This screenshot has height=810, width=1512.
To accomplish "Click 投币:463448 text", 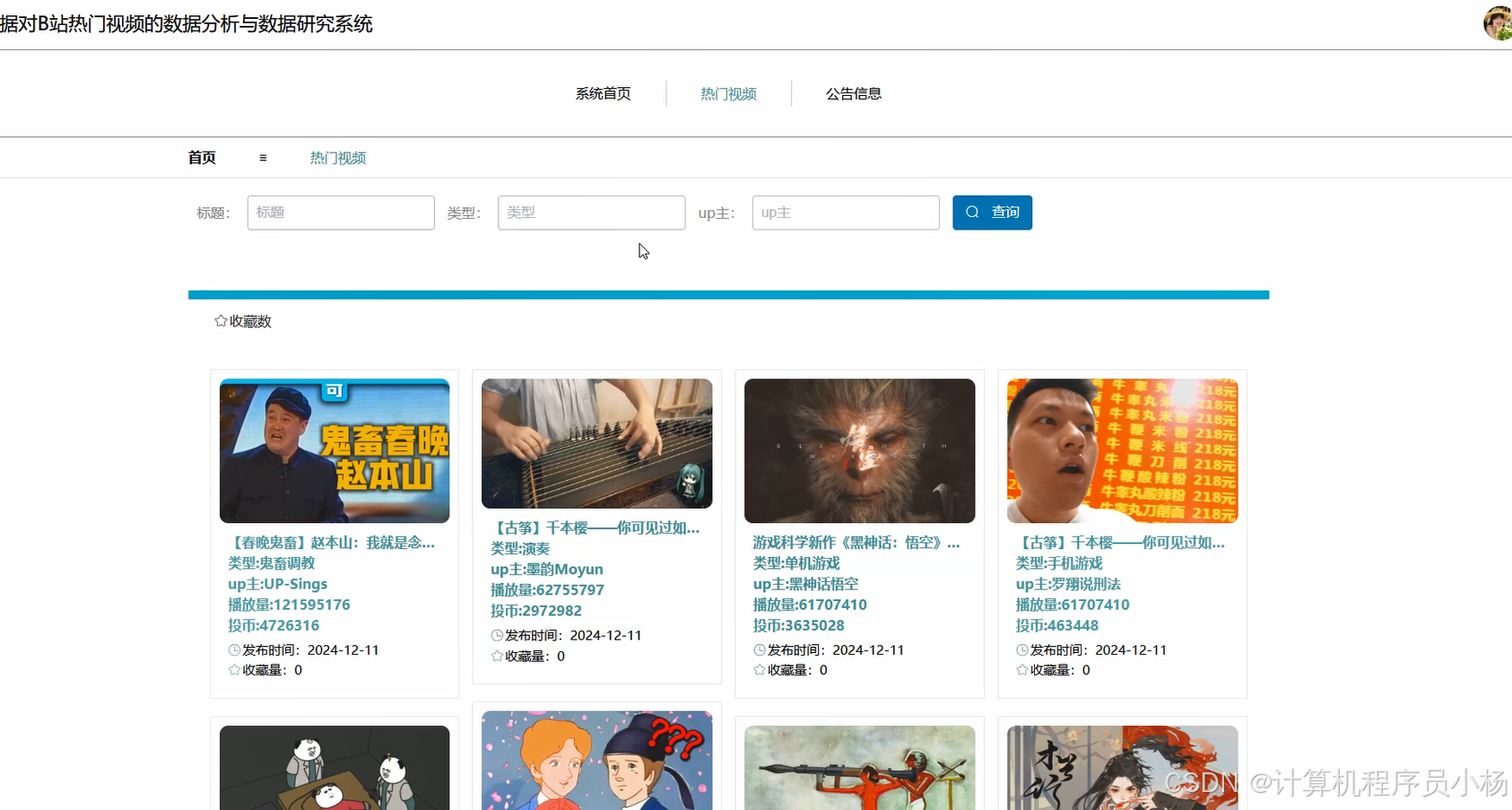I will tap(1056, 625).
